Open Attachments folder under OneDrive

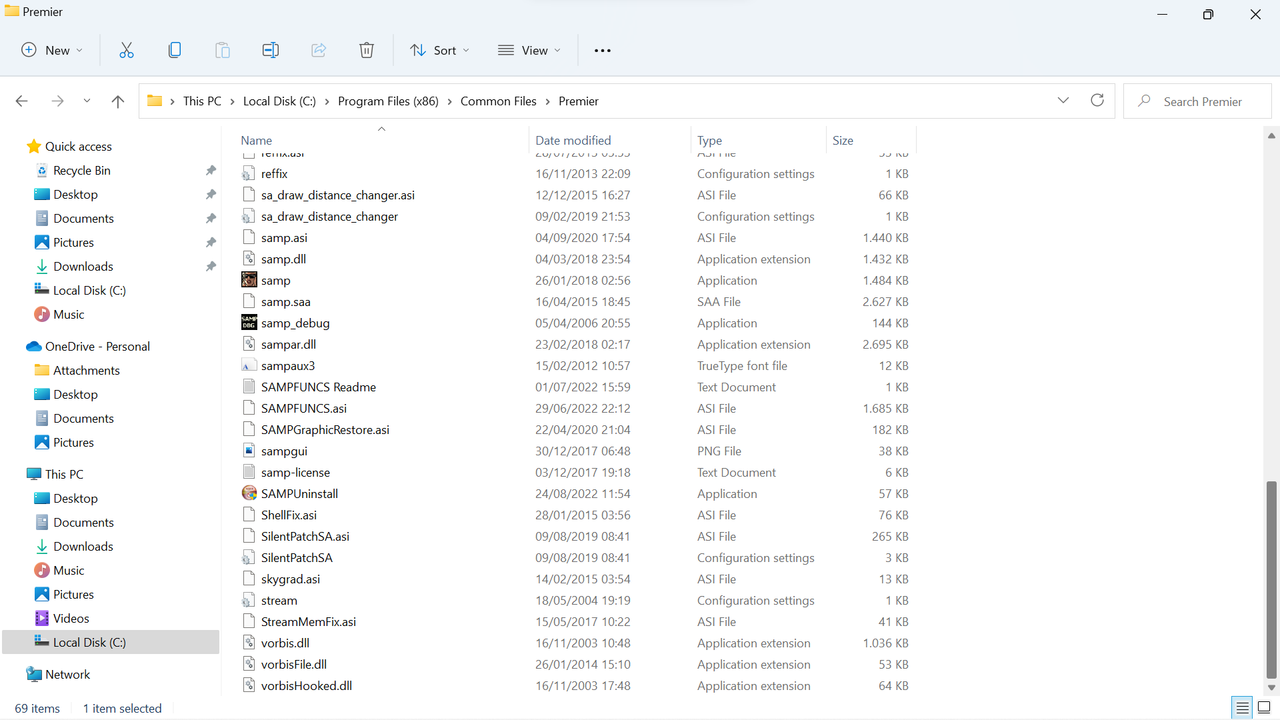pos(86,371)
